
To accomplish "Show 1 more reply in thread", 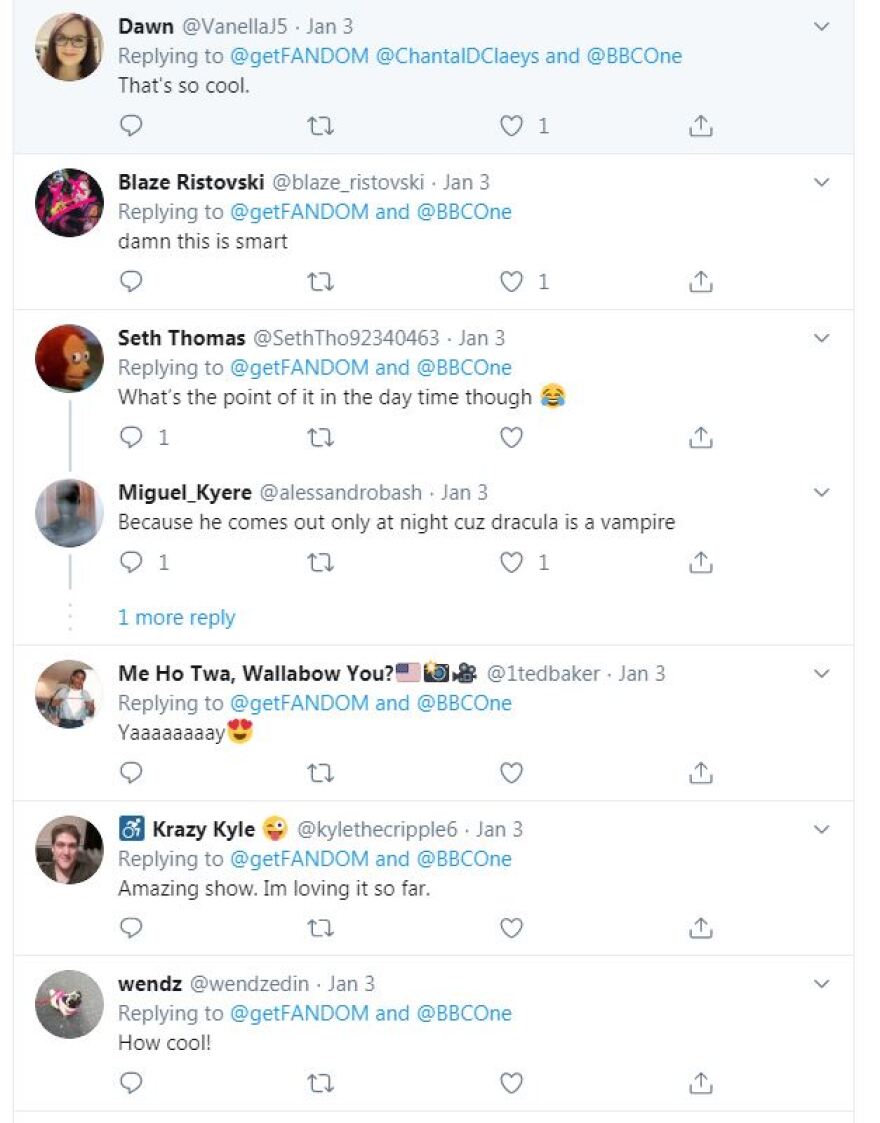I will pyautogui.click(x=176, y=618).
